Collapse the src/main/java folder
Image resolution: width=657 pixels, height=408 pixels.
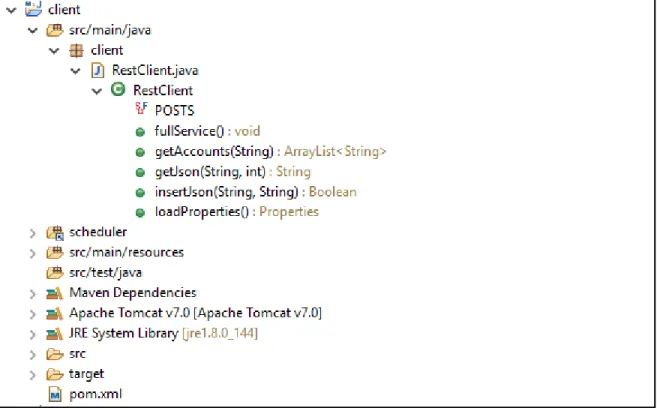(x=33, y=30)
